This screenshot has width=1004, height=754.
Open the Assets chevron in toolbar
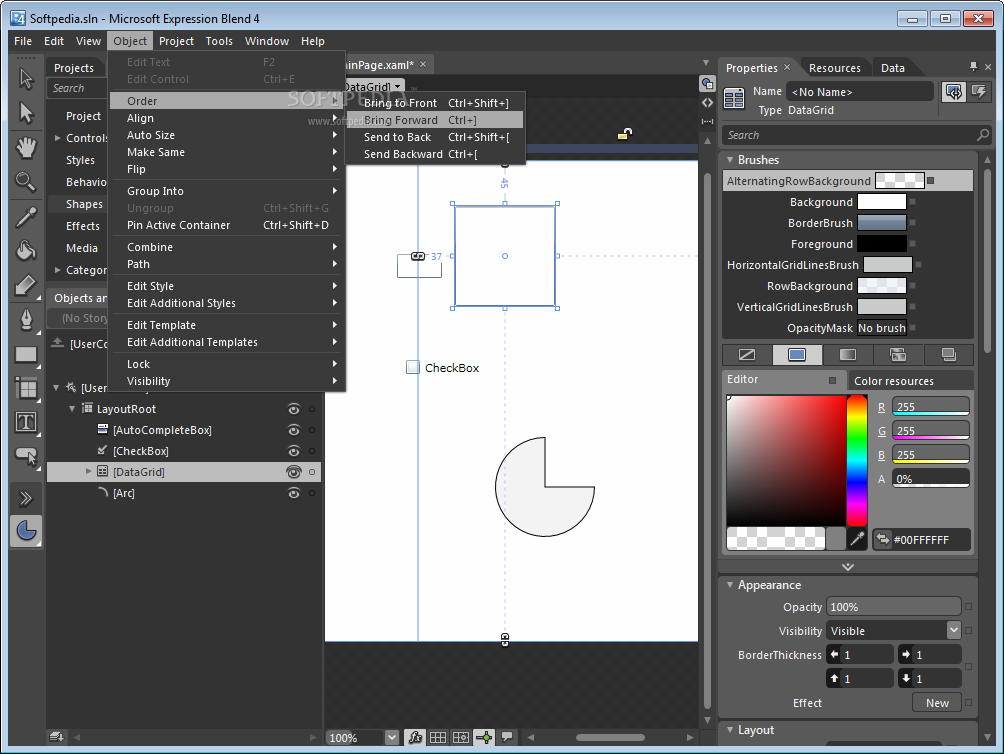pyautogui.click(x=26, y=498)
